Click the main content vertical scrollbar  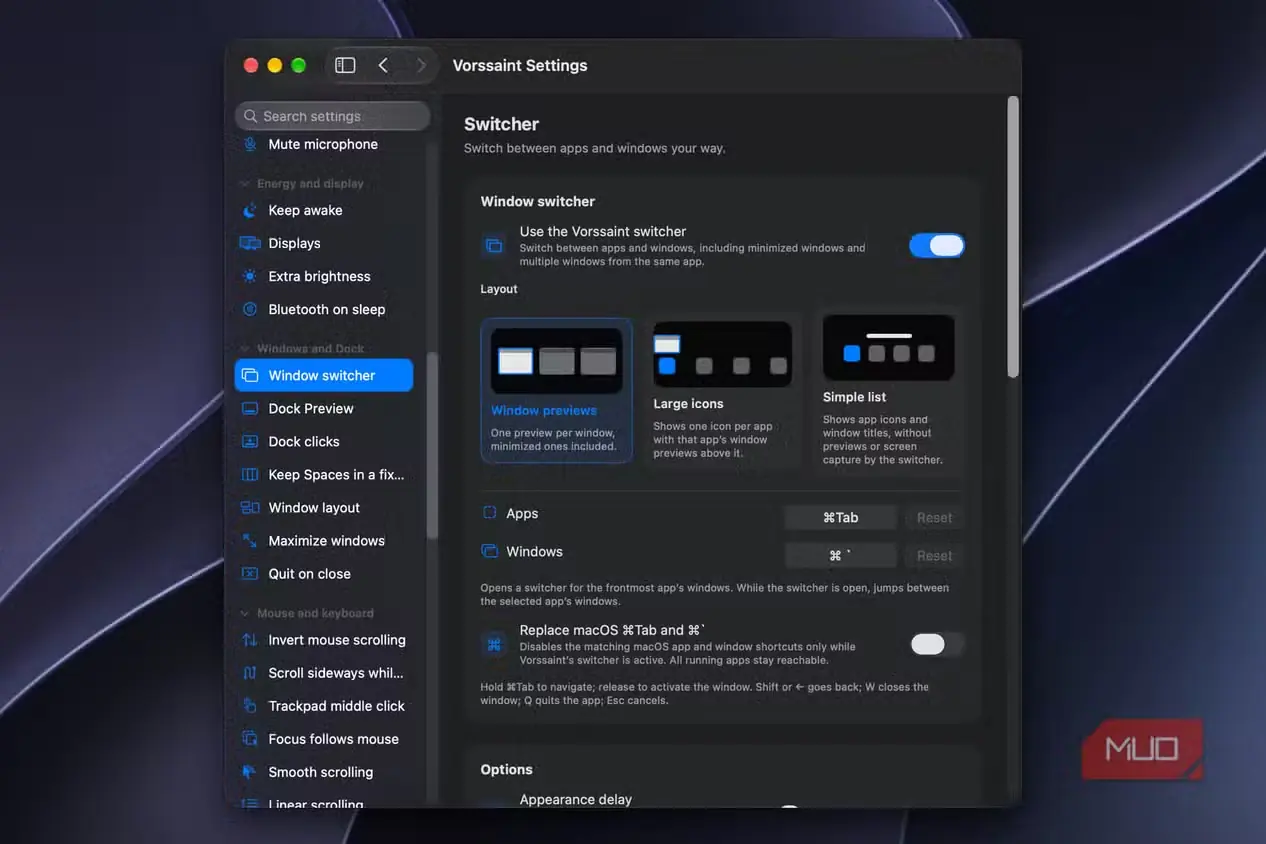1012,237
